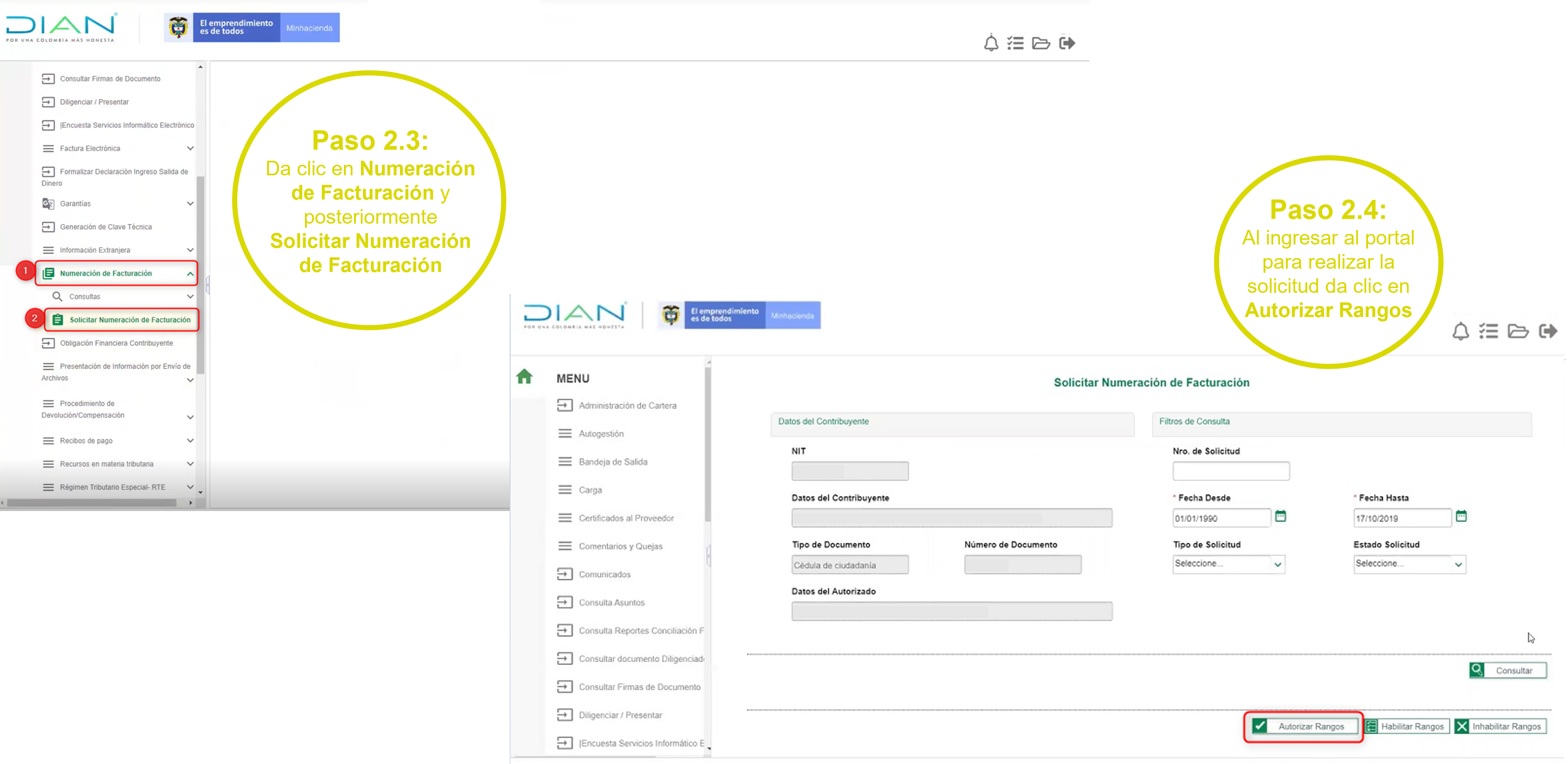Collapse the Numeración de Facturación section
1568x764 pixels.
click(x=190, y=274)
